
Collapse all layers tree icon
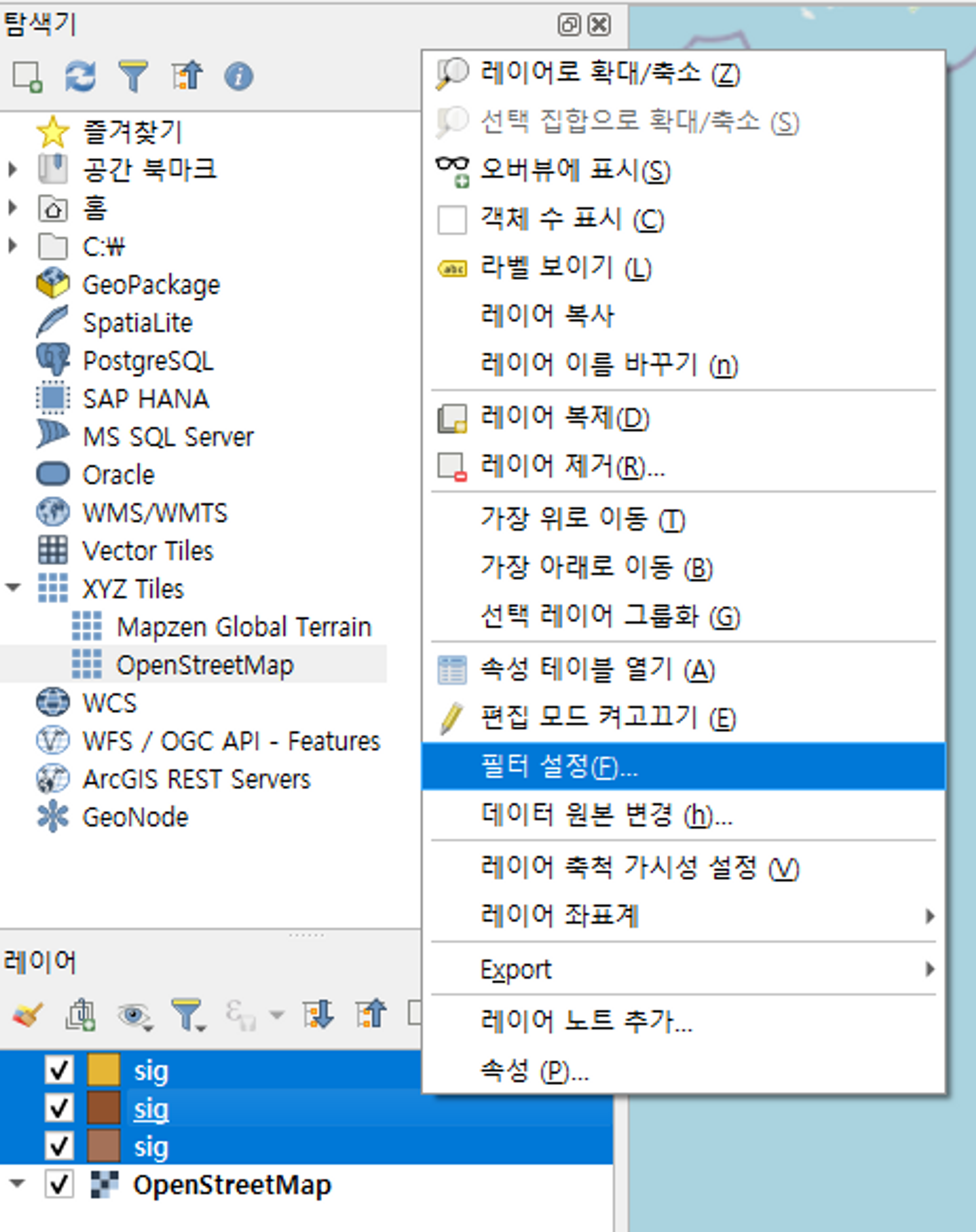point(371,1014)
